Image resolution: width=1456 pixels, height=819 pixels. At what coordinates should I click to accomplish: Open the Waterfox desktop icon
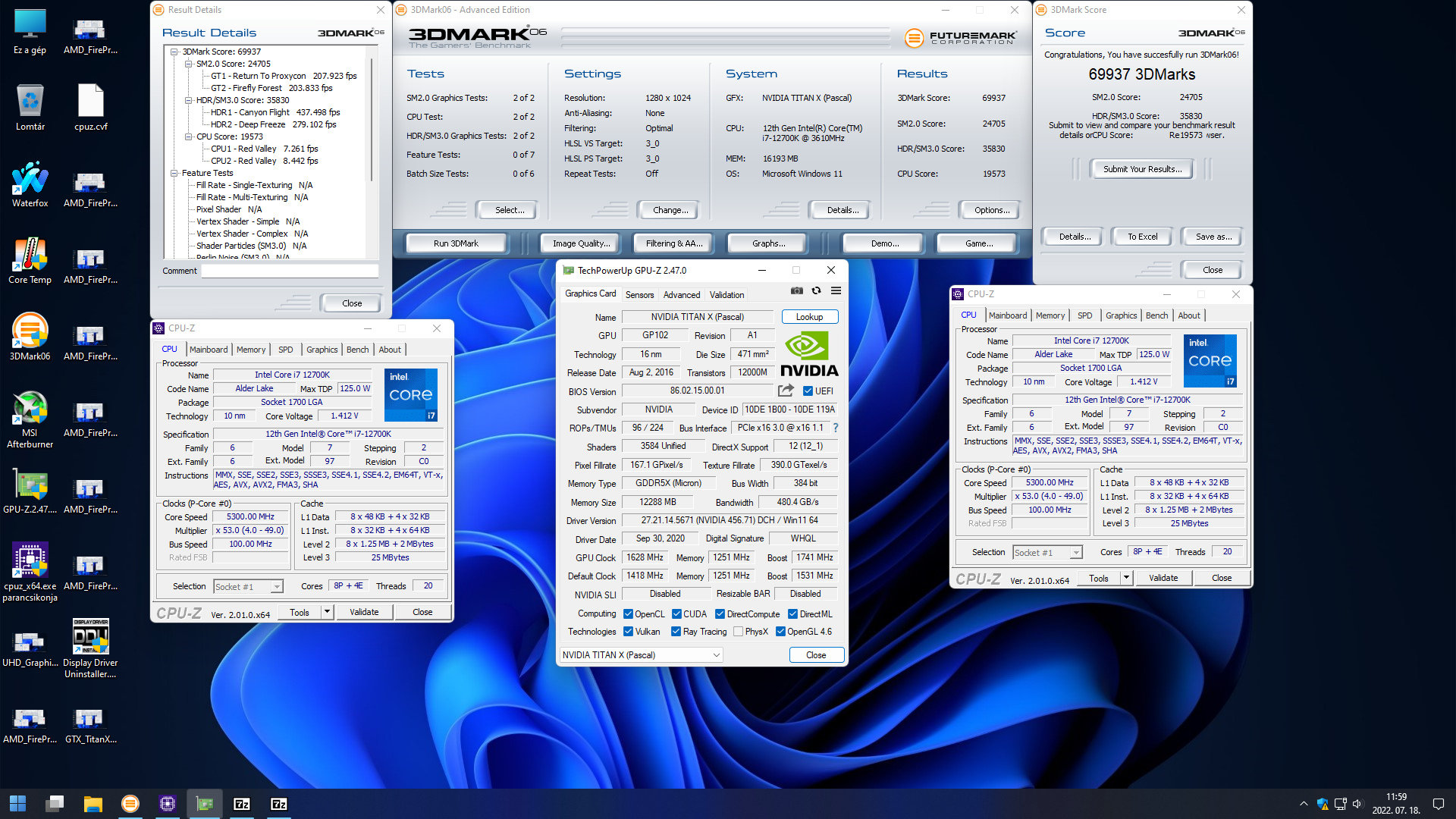[x=30, y=184]
